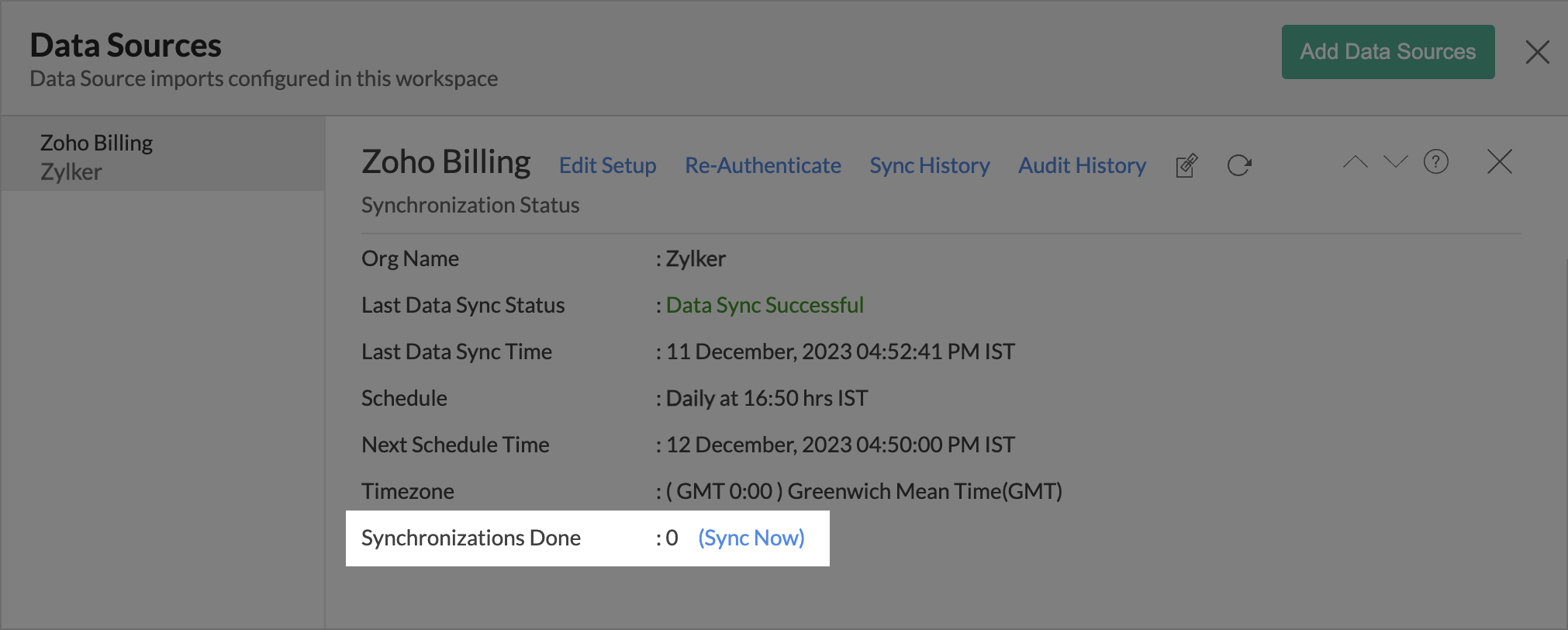Go to previous data source with up arrow
This screenshot has height=630, width=1568.
tap(1355, 162)
